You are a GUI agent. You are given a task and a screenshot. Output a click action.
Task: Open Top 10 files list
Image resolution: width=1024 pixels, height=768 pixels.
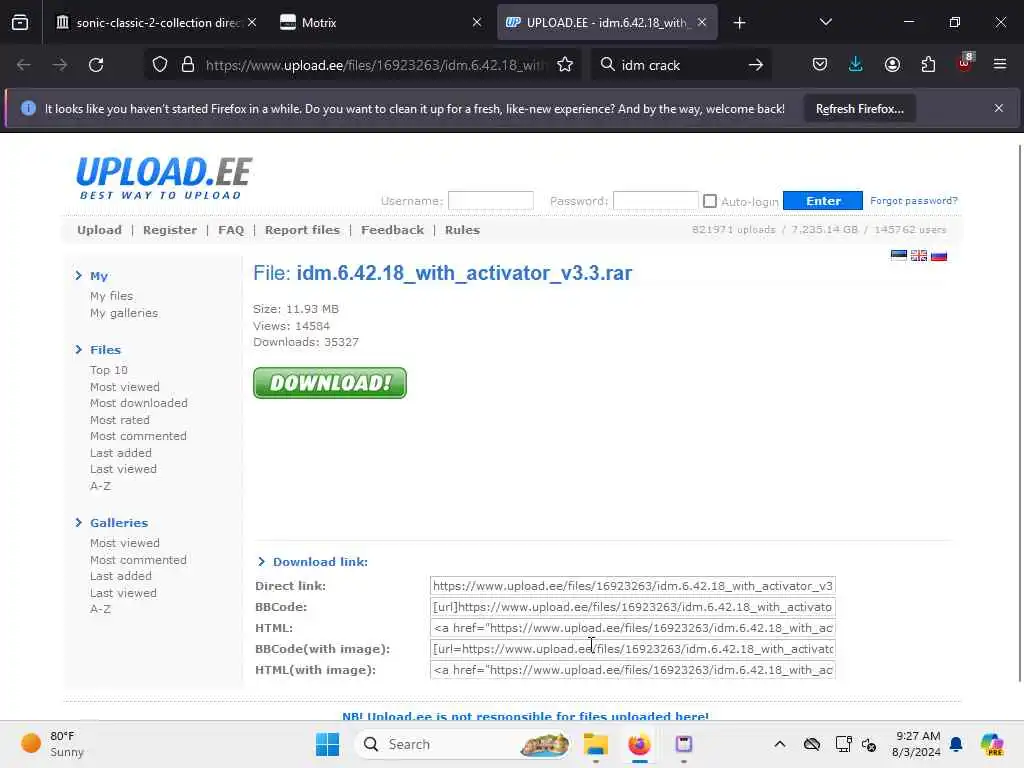point(109,370)
